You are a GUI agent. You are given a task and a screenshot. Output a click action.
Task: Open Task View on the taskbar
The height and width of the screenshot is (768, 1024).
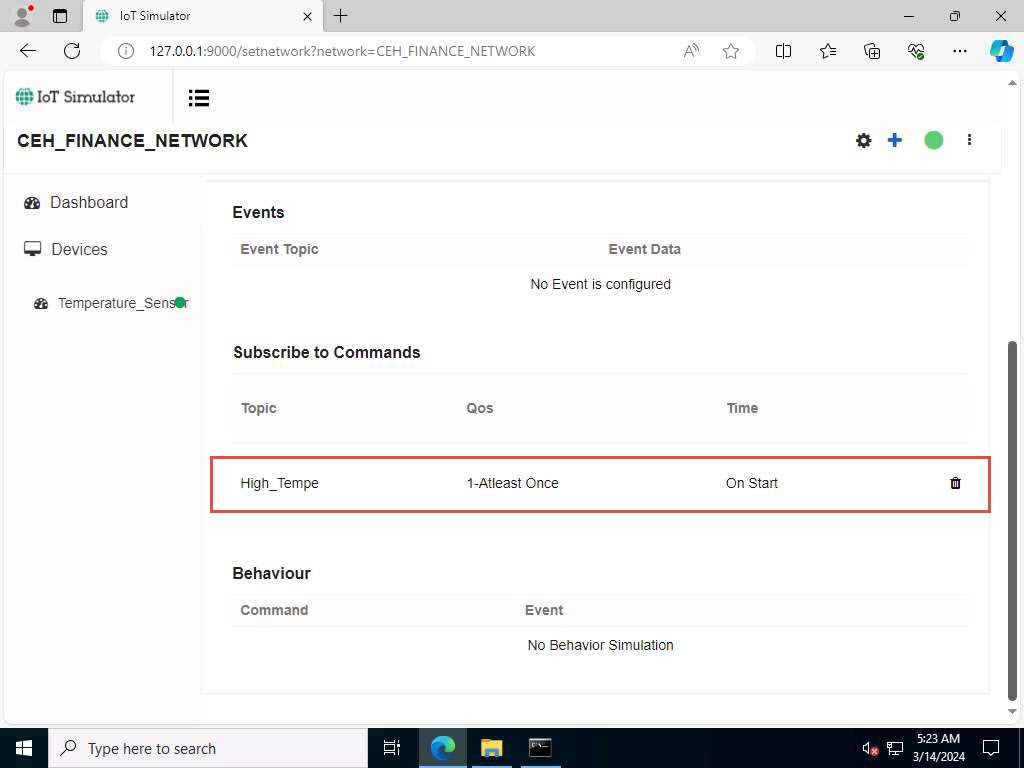tap(392, 748)
